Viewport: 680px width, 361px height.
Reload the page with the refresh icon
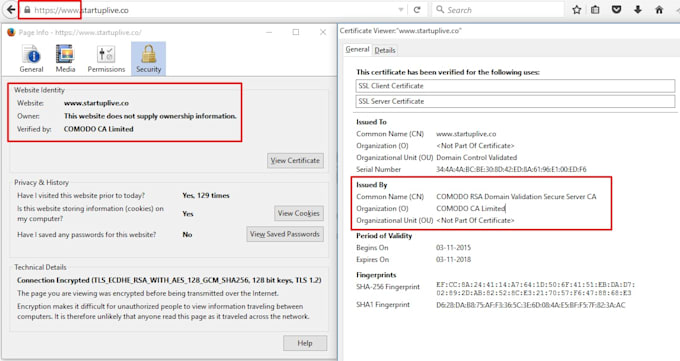pyautogui.click(x=417, y=10)
